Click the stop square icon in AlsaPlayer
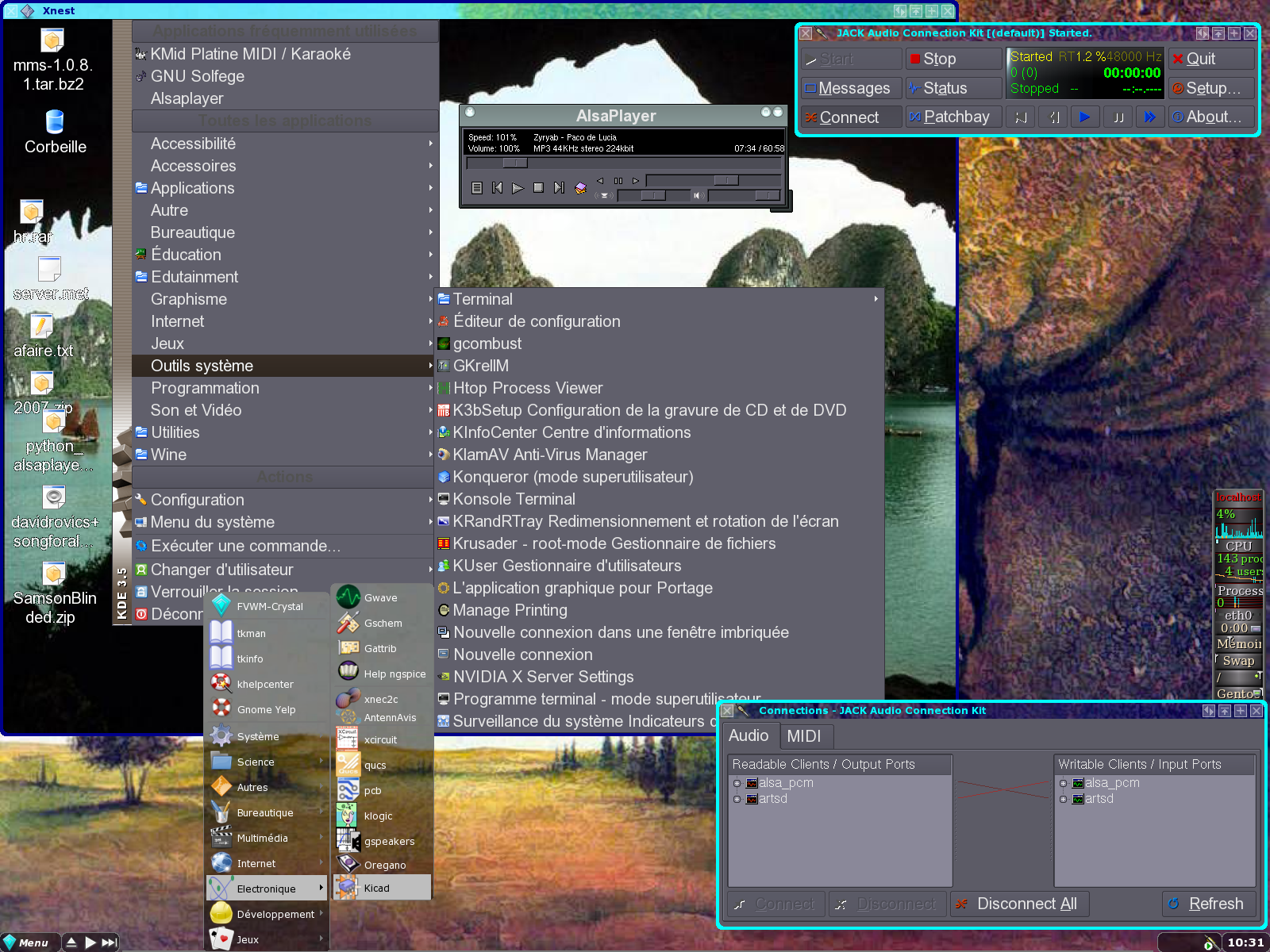This screenshot has width=1270, height=952. (x=538, y=188)
